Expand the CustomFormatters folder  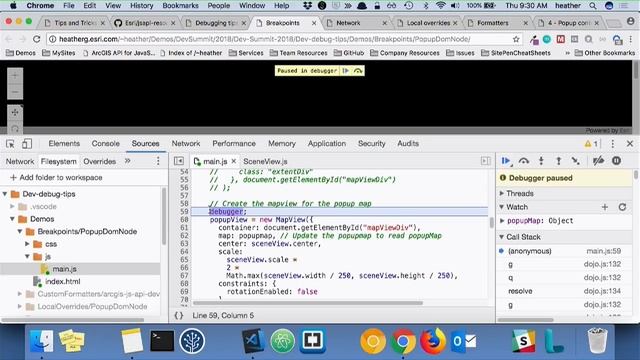(20, 294)
